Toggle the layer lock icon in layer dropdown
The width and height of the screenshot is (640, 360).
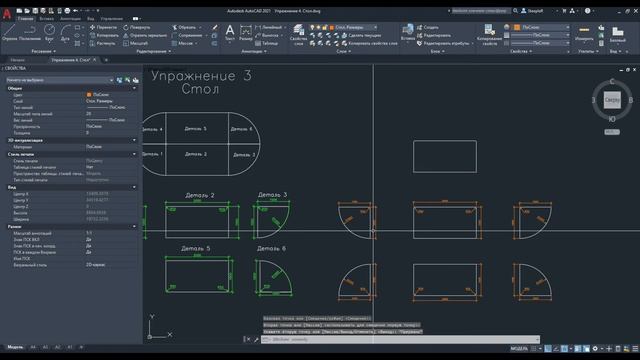pyautogui.click(x=325, y=27)
